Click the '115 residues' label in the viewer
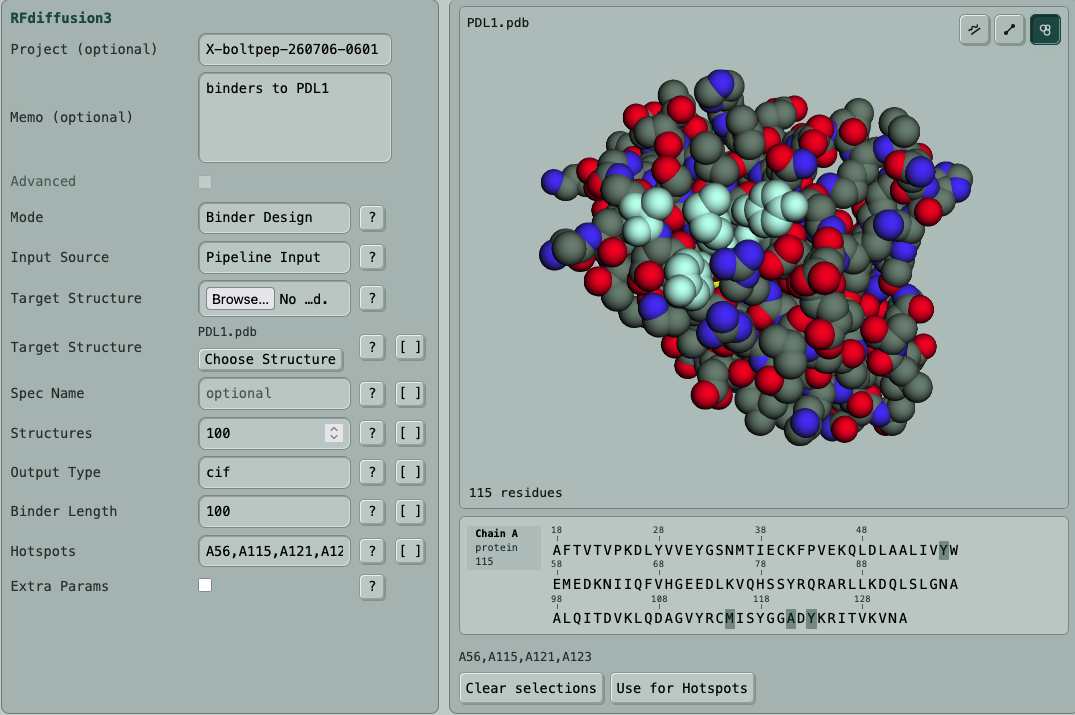Screen dimensions: 1075x715 tap(516, 493)
